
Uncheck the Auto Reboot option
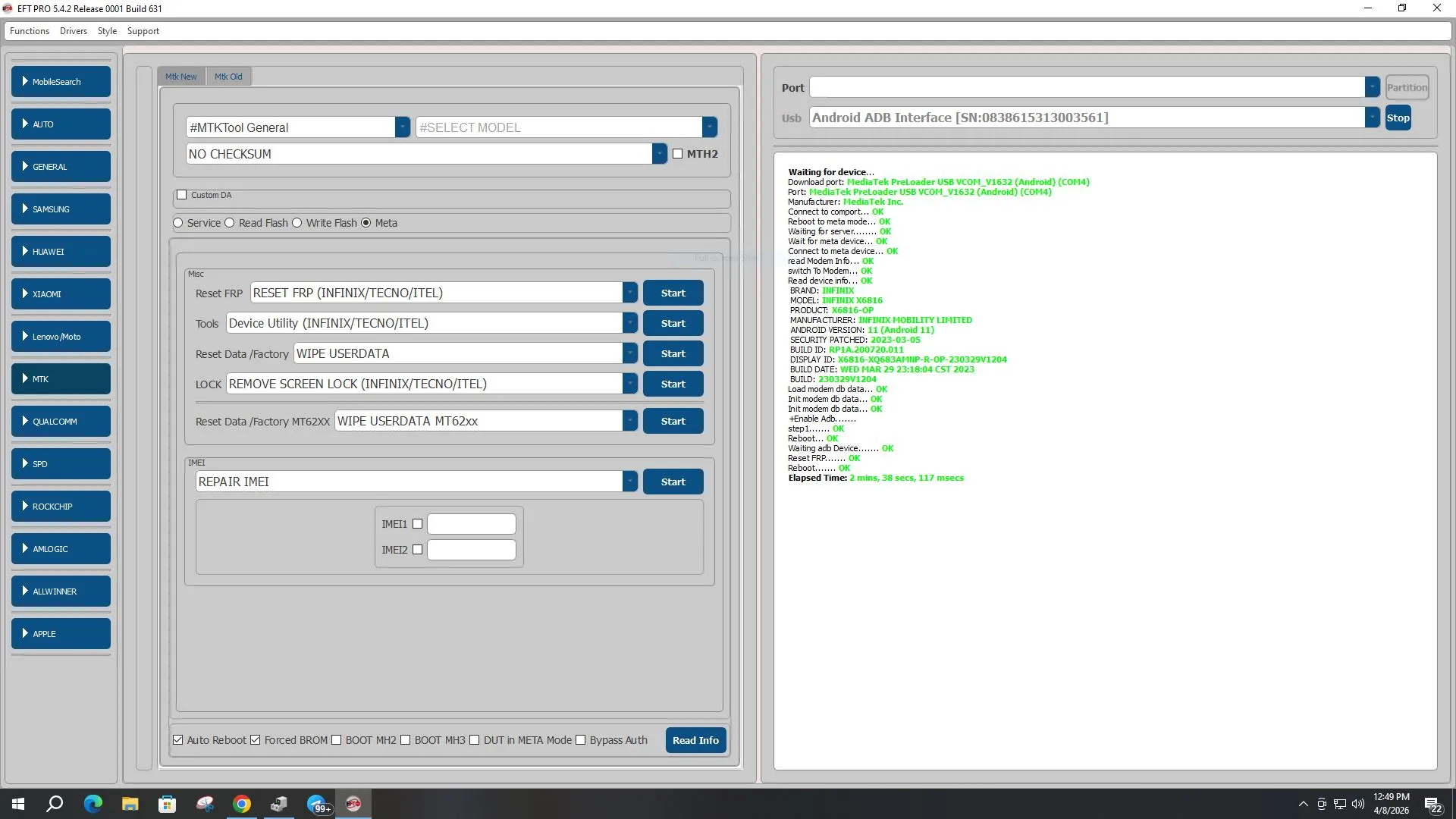pyautogui.click(x=178, y=740)
